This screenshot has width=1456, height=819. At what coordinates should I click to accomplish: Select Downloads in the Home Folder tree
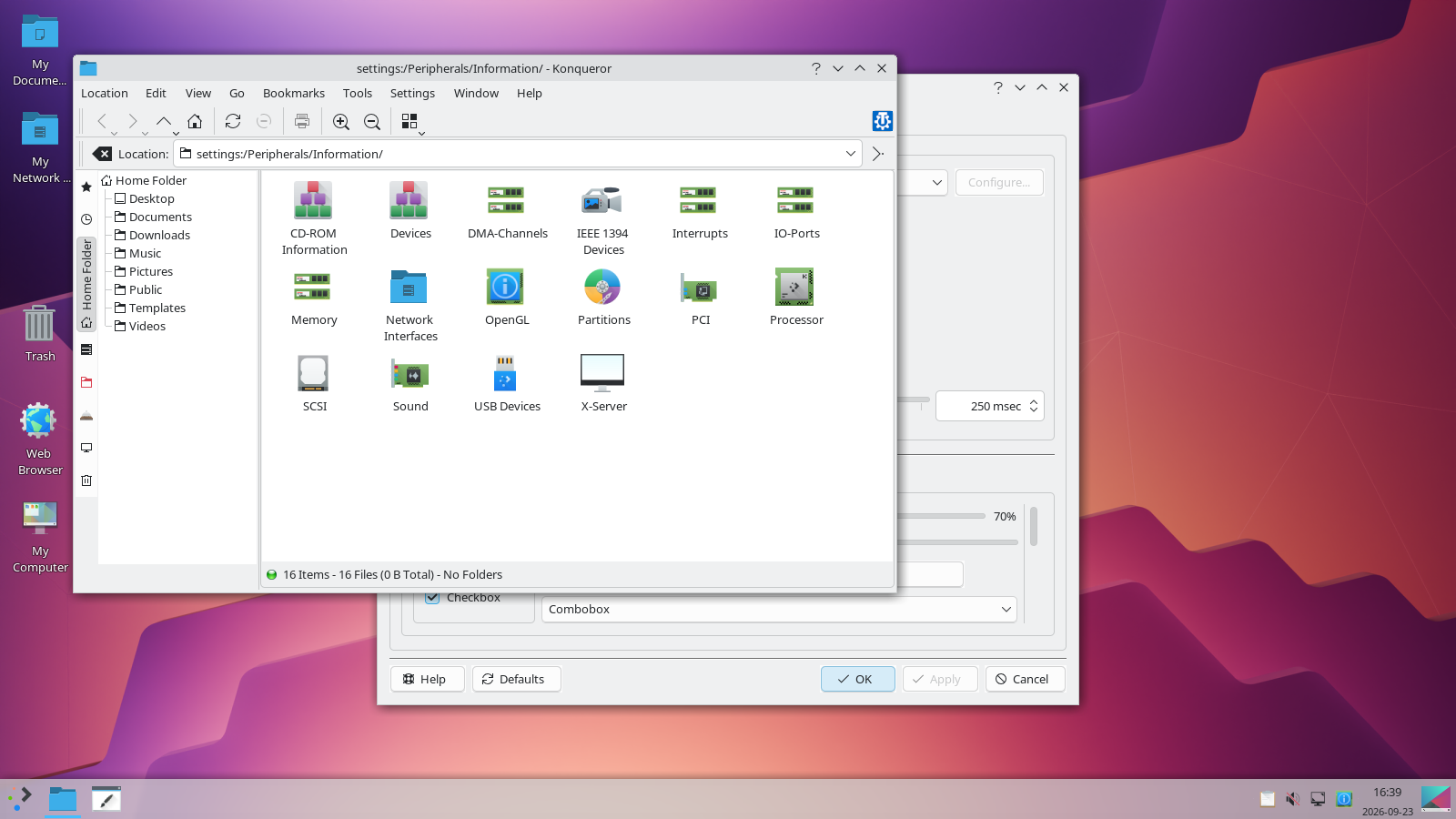159,235
